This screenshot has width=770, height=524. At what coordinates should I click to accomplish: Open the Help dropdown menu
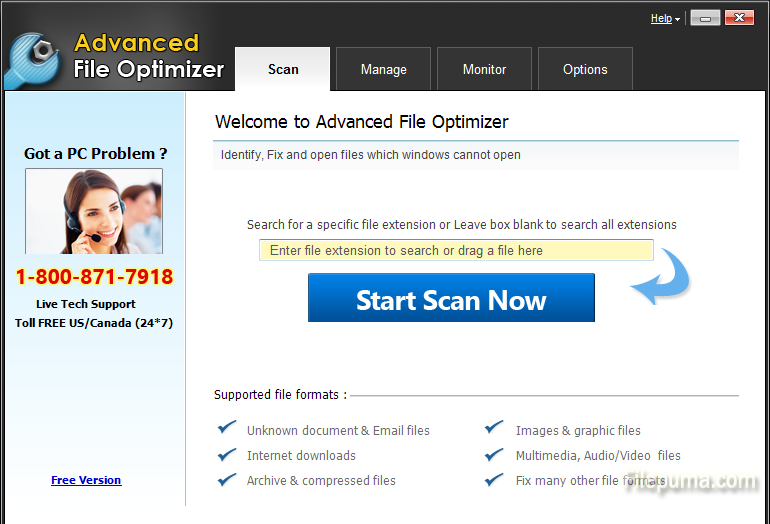point(665,18)
